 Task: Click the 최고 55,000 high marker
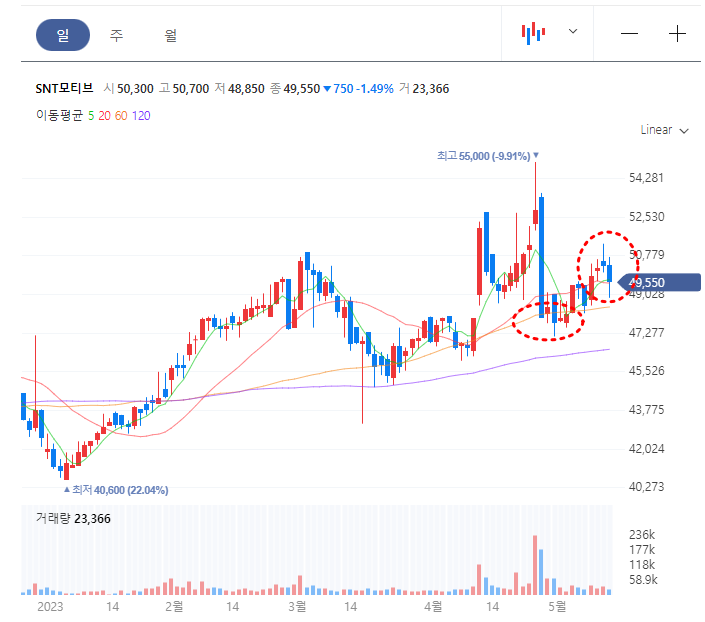(x=488, y=156)
